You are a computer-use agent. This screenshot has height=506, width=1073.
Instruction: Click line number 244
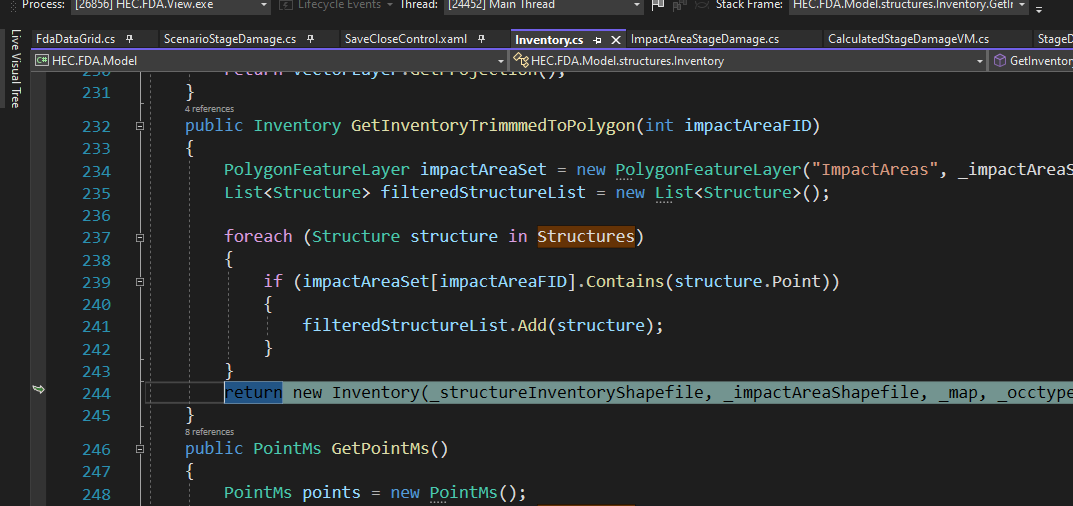click(x=96, y=394)
